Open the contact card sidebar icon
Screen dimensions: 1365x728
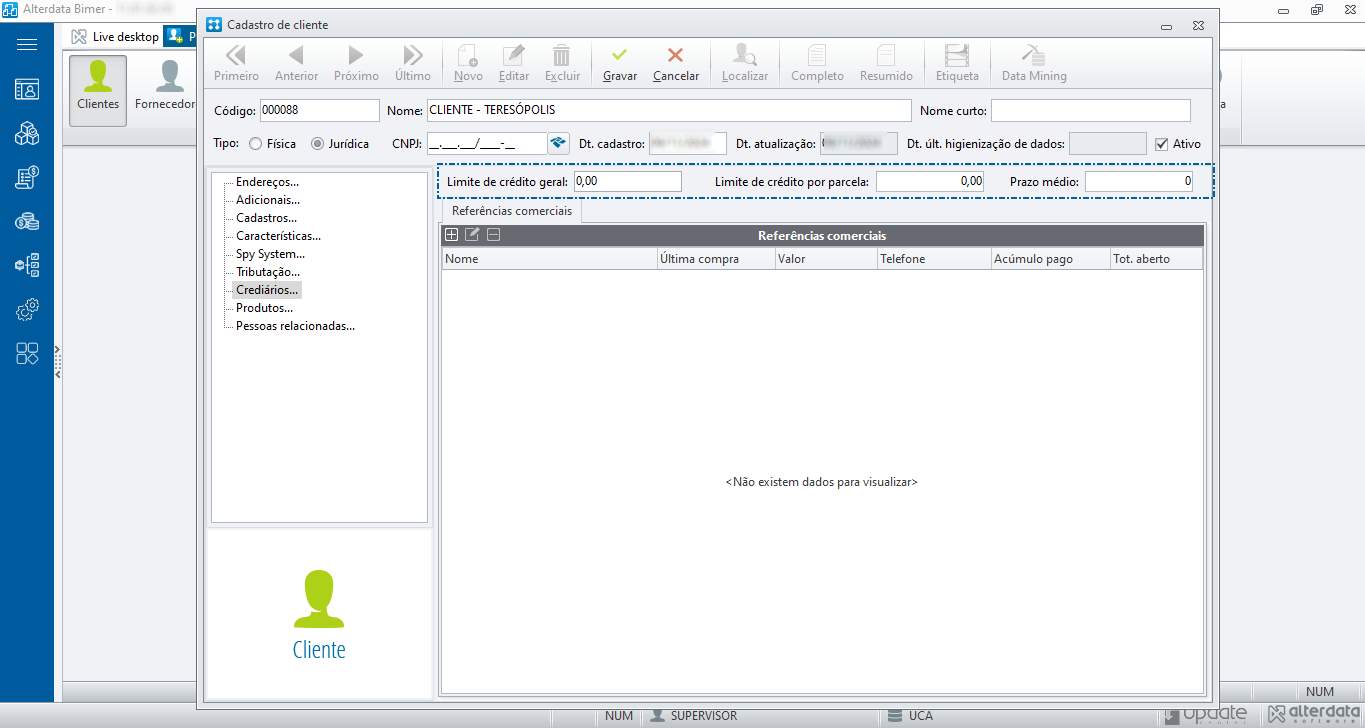pos(27,89)
